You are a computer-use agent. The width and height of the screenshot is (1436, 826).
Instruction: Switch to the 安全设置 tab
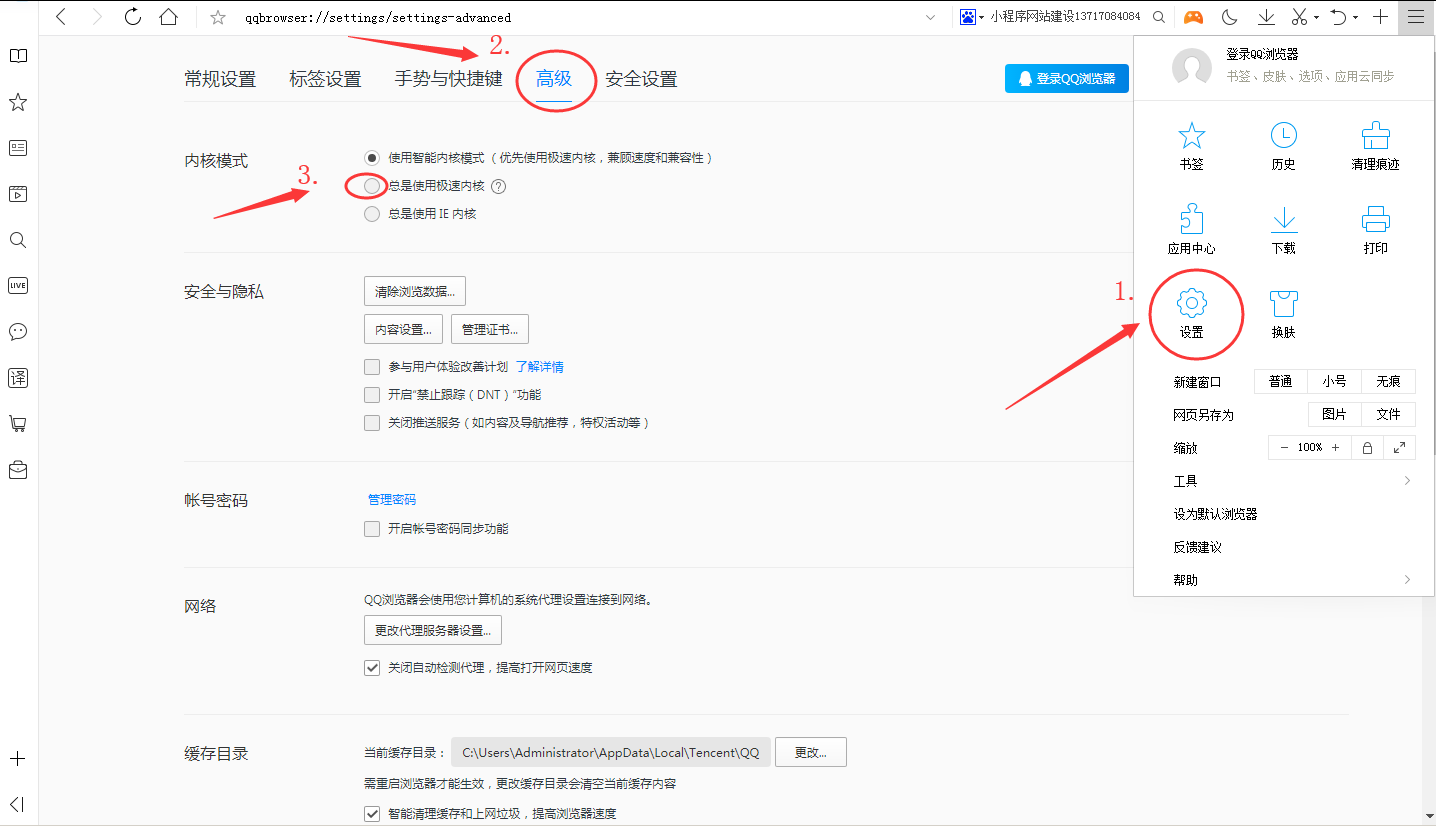643,80
